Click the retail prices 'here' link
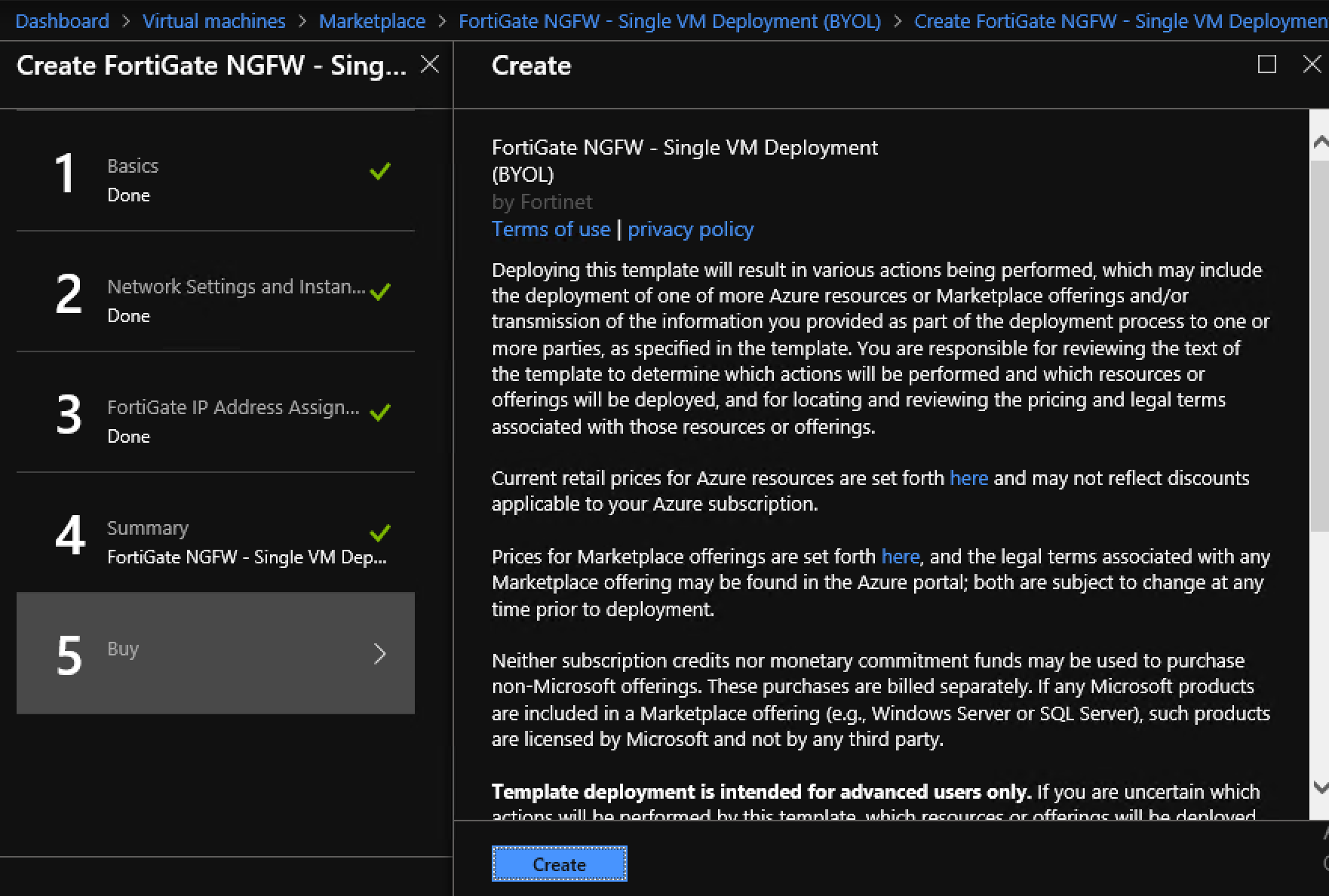This screenshot has height=896, width=1329. coord(968,478)
